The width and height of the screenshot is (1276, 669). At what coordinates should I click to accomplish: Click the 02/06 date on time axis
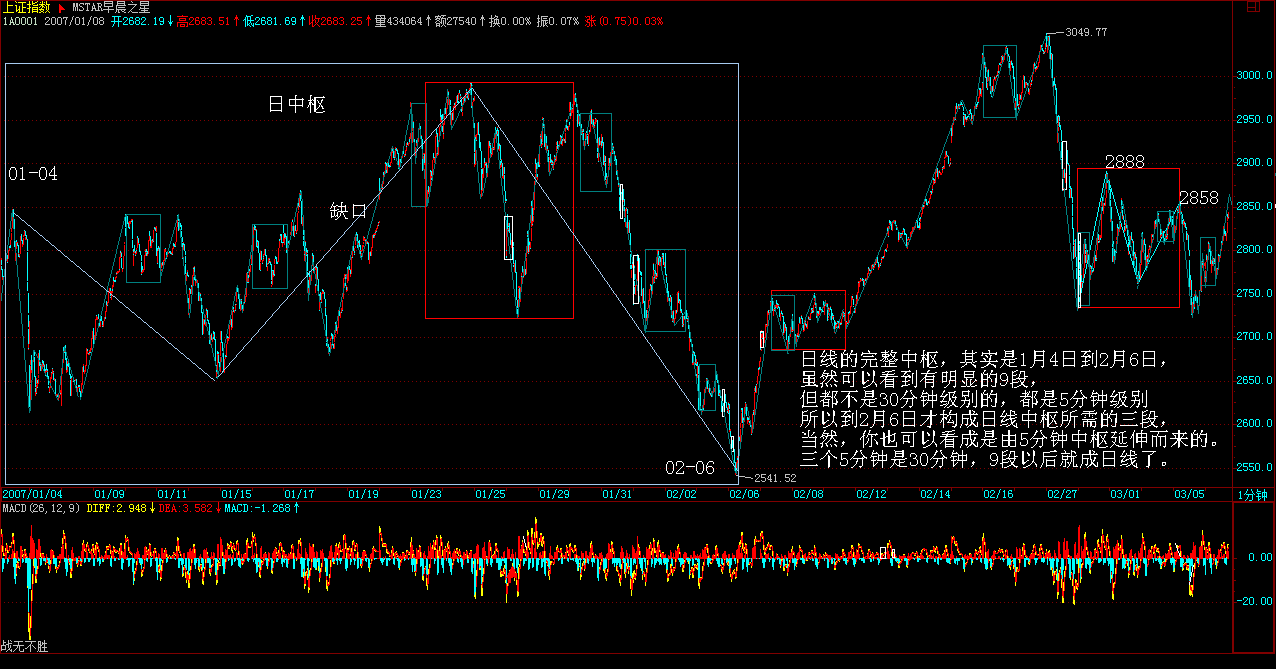click(743, 494)
